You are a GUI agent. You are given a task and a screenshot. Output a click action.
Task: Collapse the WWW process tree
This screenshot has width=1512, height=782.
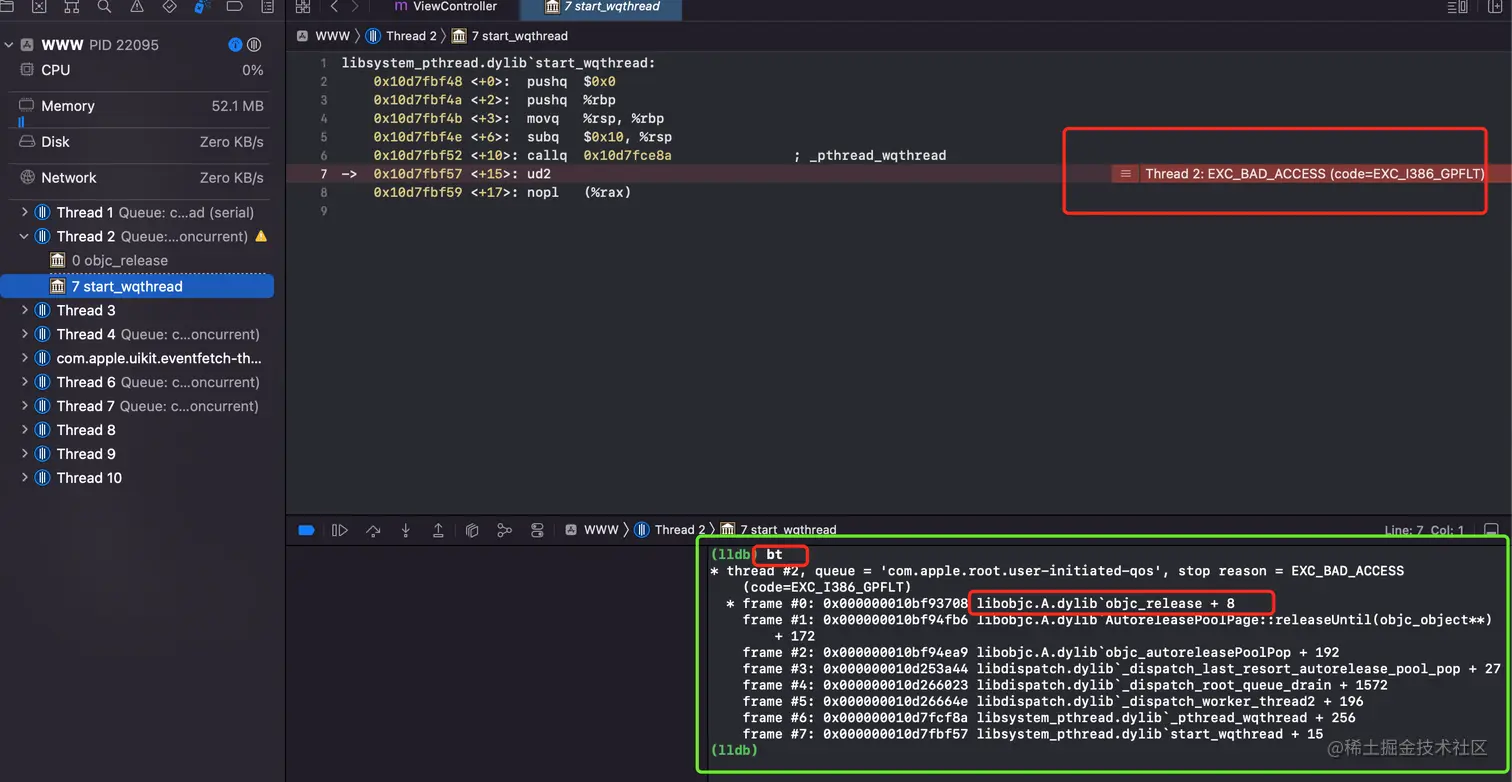[x=9, y=45]
